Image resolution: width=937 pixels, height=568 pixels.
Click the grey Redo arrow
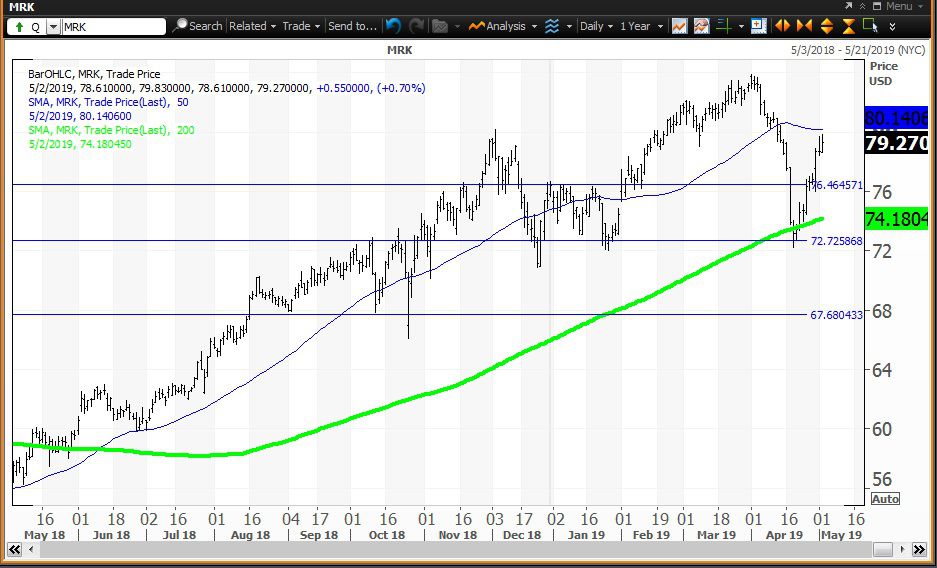417,26
